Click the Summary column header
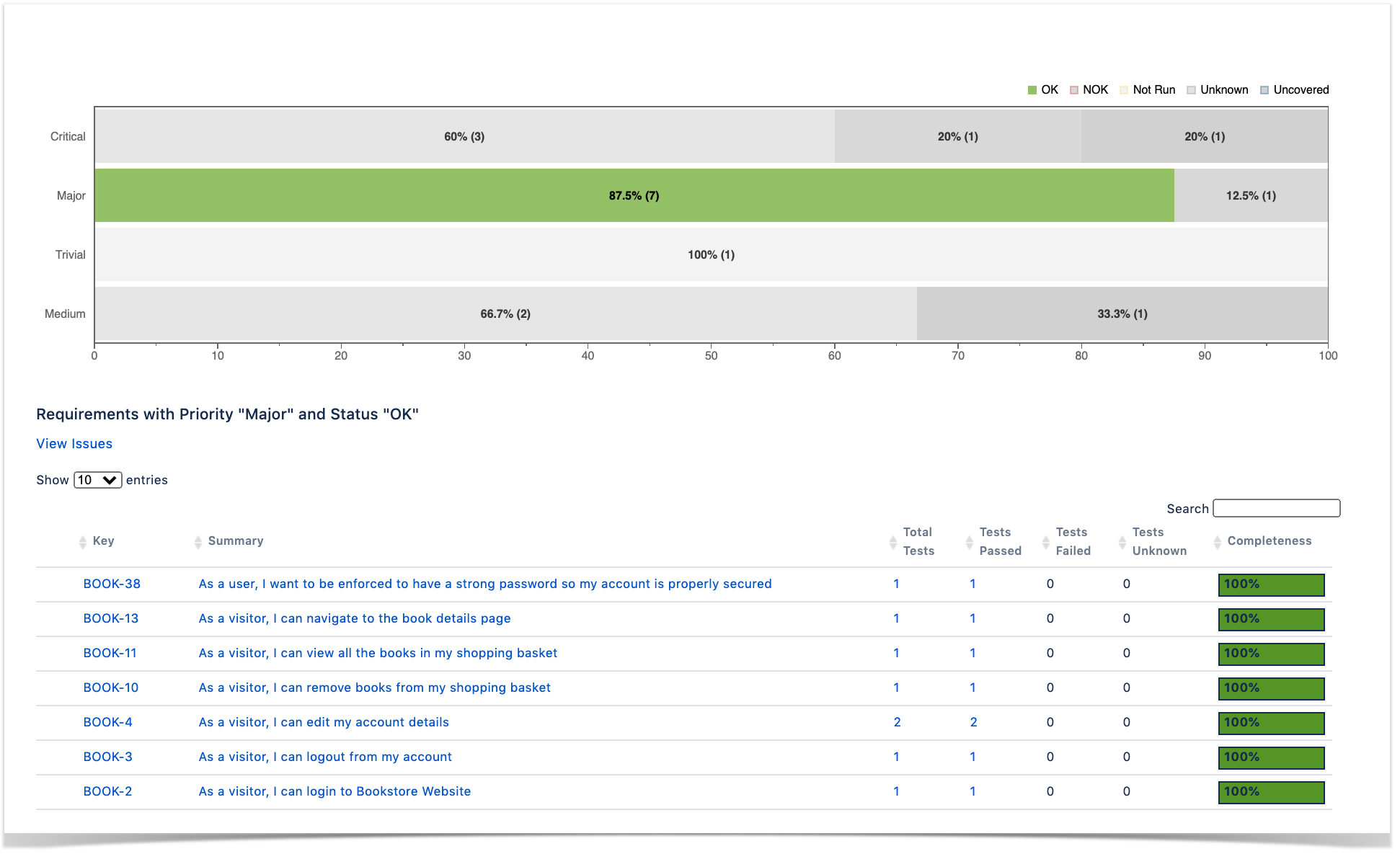1400x854 pixels. coord(236,541)
